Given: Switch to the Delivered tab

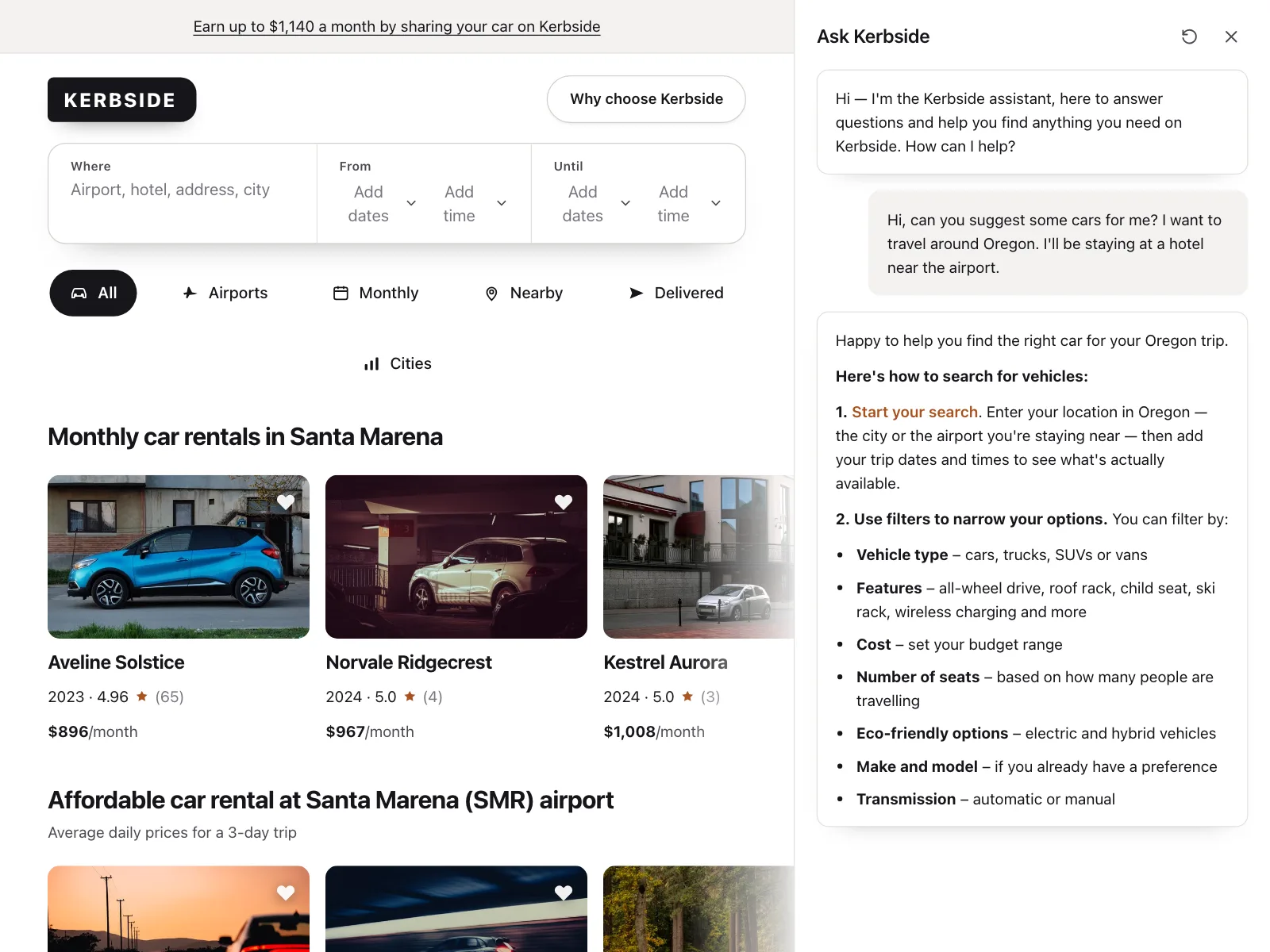Looking at the screenshot, I should click(x=675, y=294).
